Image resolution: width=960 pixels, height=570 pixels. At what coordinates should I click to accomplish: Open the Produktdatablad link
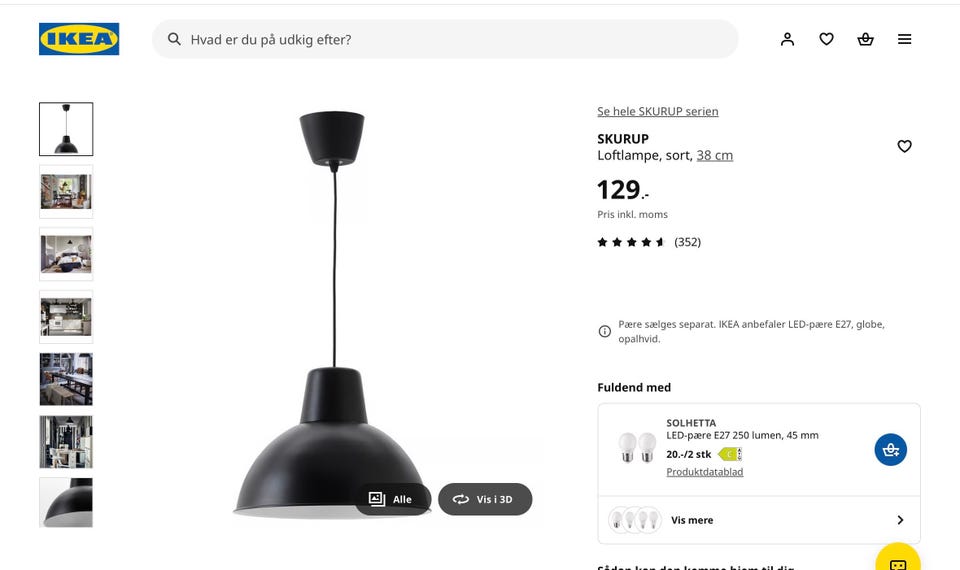[705, 472]
